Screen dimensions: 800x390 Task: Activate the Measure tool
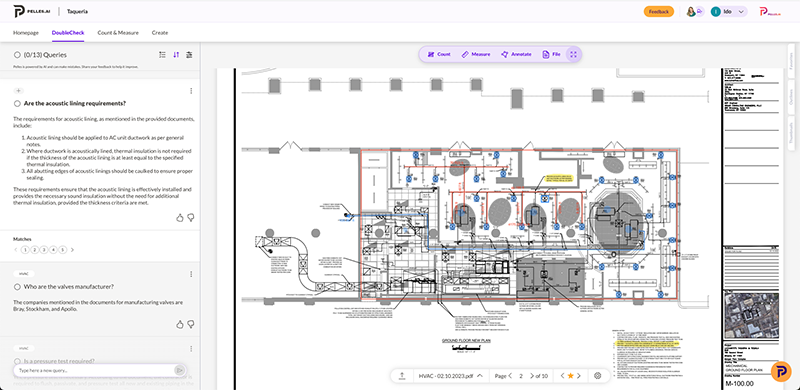(476, 54)
